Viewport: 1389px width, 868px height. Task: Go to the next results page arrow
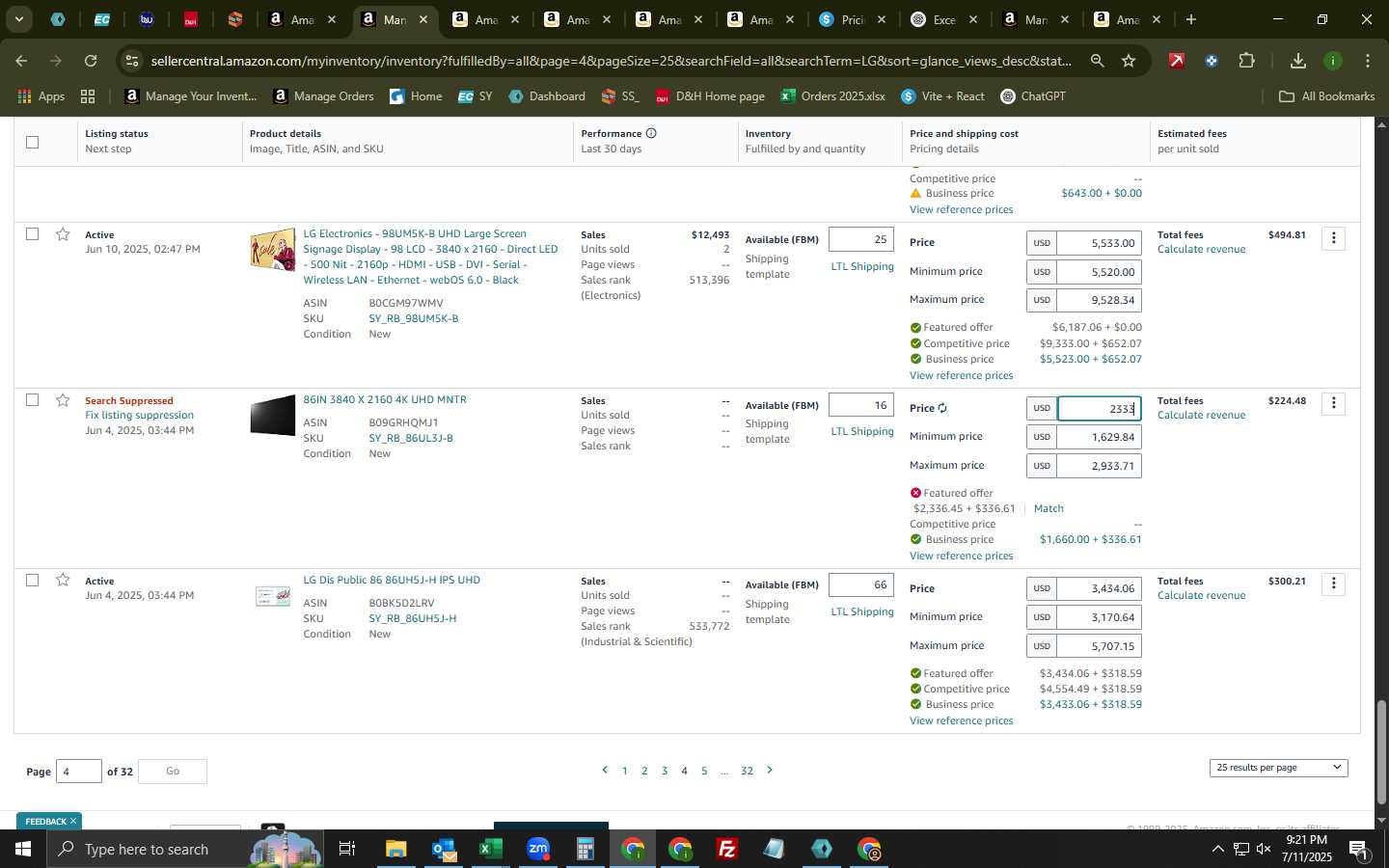click(770, 770)
